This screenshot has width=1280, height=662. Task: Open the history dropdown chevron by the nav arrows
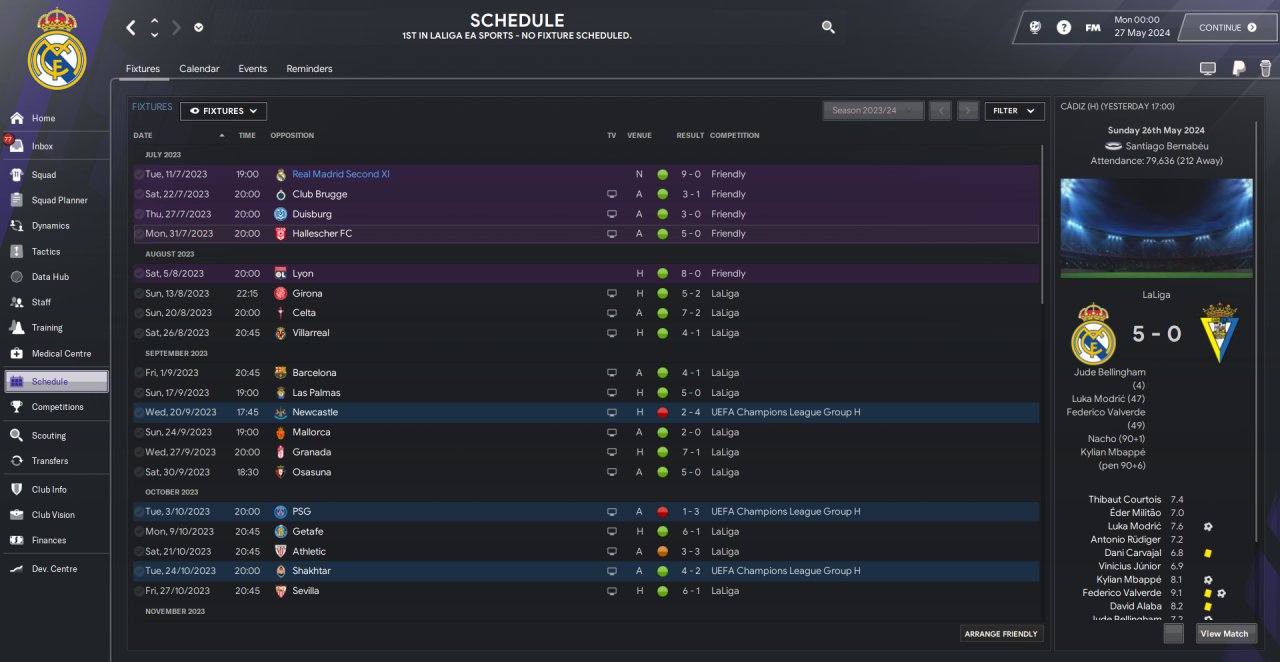tap(199, 28)
